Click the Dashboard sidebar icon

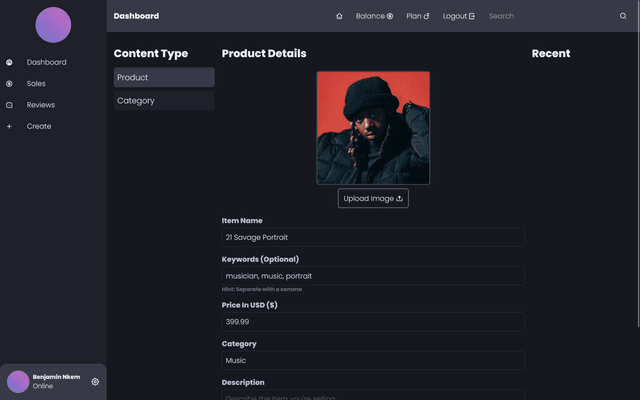[9, 62]
